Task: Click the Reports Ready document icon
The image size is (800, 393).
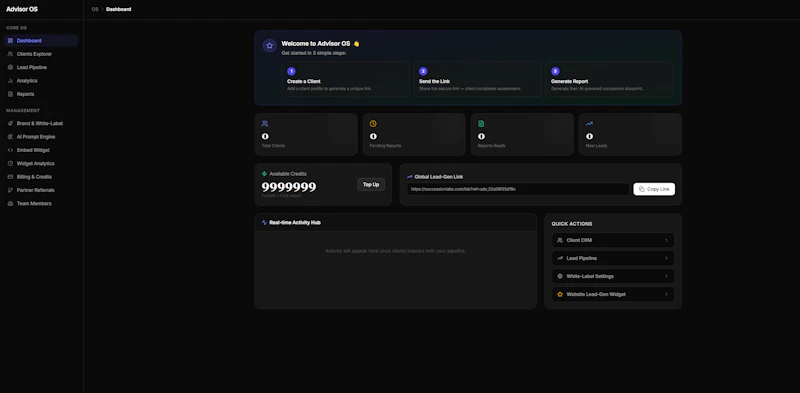Action: click(481, 124)
